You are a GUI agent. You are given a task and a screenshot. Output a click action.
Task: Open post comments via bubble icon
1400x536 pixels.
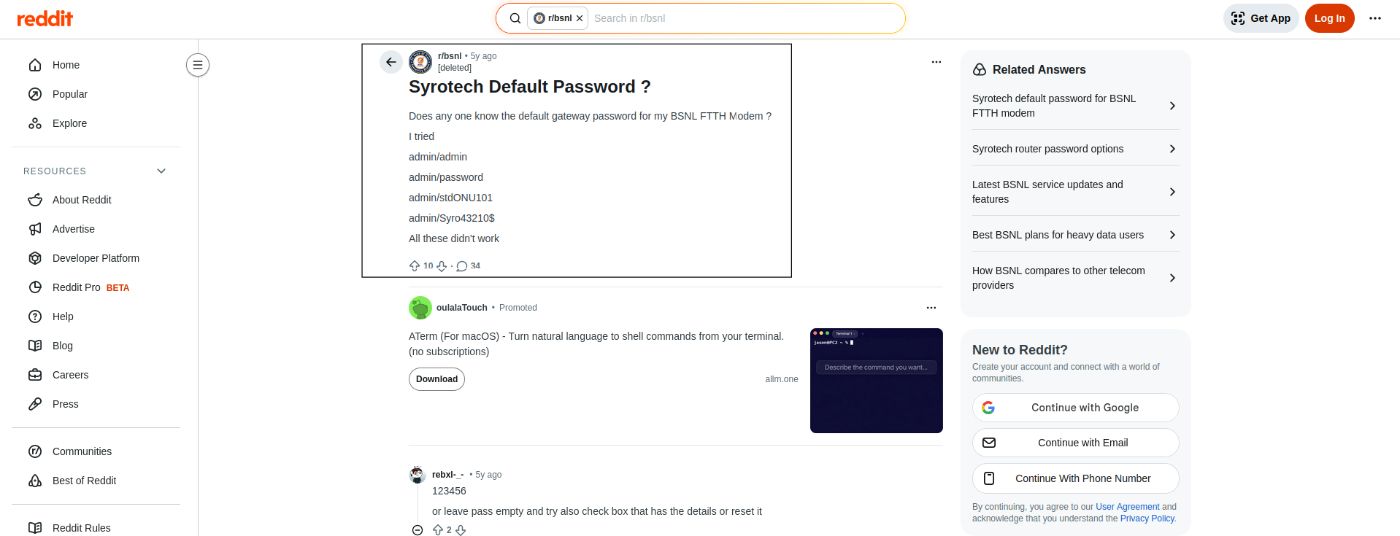click(462, 266)
